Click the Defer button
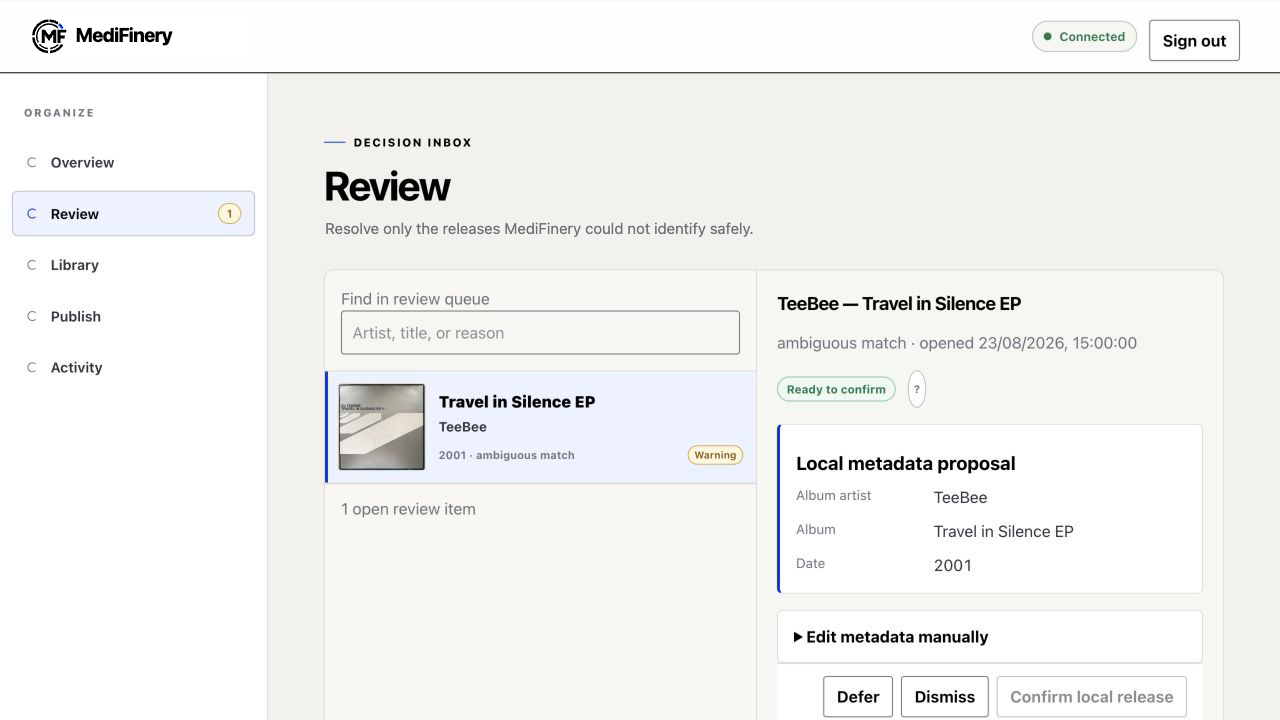Image resolution: width=1280 pixels, height=720 pixels. click(x=858, y=697)
